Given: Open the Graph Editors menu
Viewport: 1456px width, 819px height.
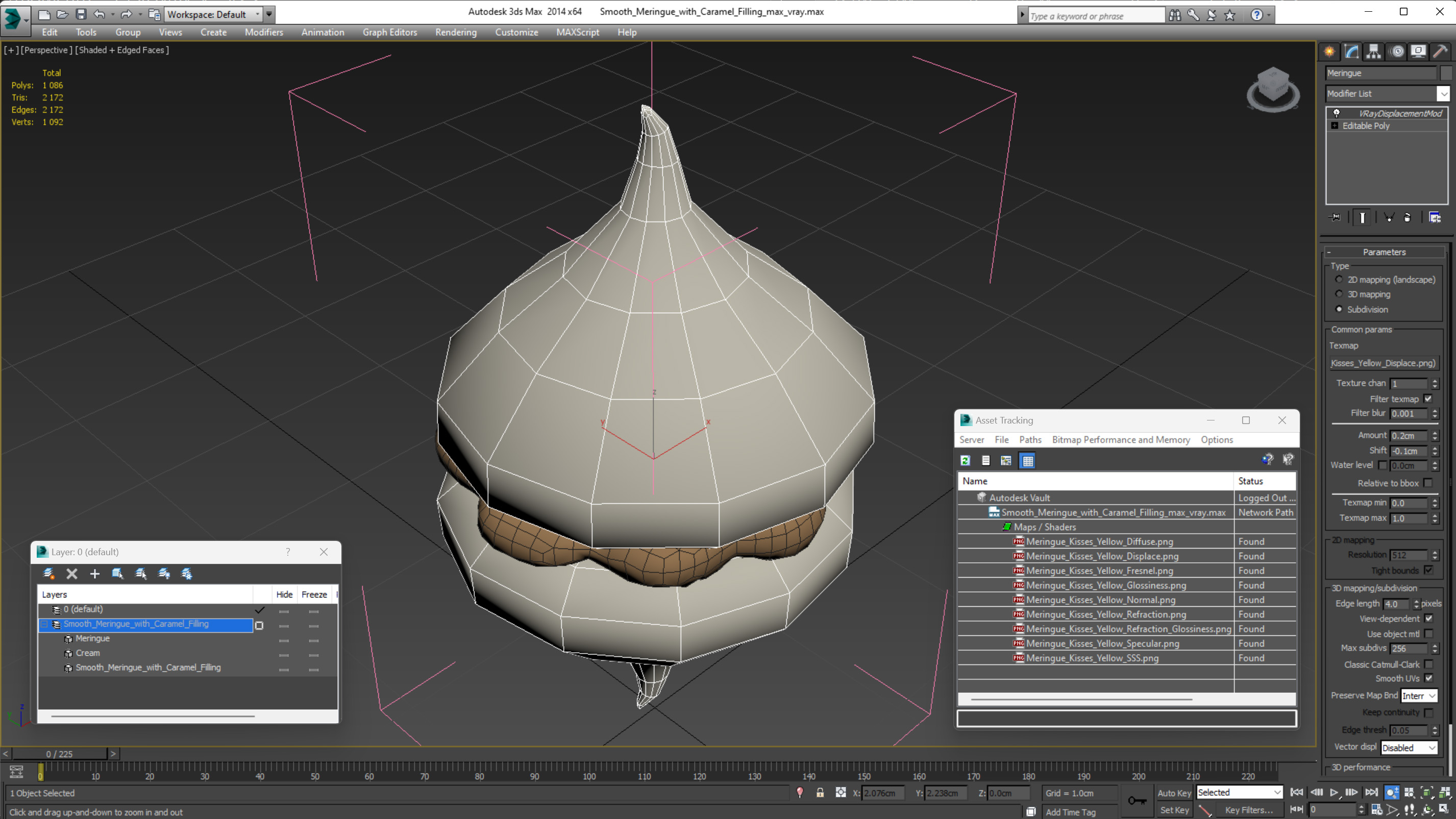Looking at the screenshot, I should pos(389,32).
